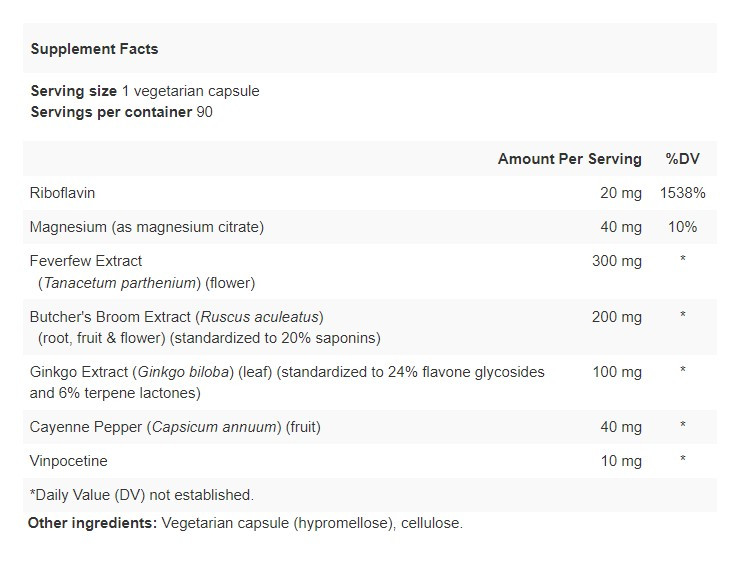734x563 pixels.
Task: Select the 1538% daily value figure
Action: (x=682, y=193)
